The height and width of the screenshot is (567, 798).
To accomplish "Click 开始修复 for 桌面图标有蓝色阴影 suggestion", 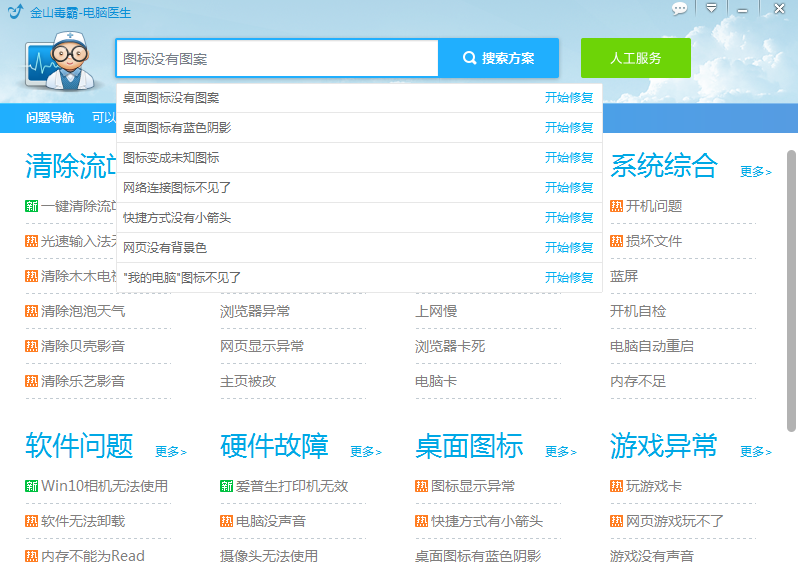I will pyautogui.click(x=569, y=128).
